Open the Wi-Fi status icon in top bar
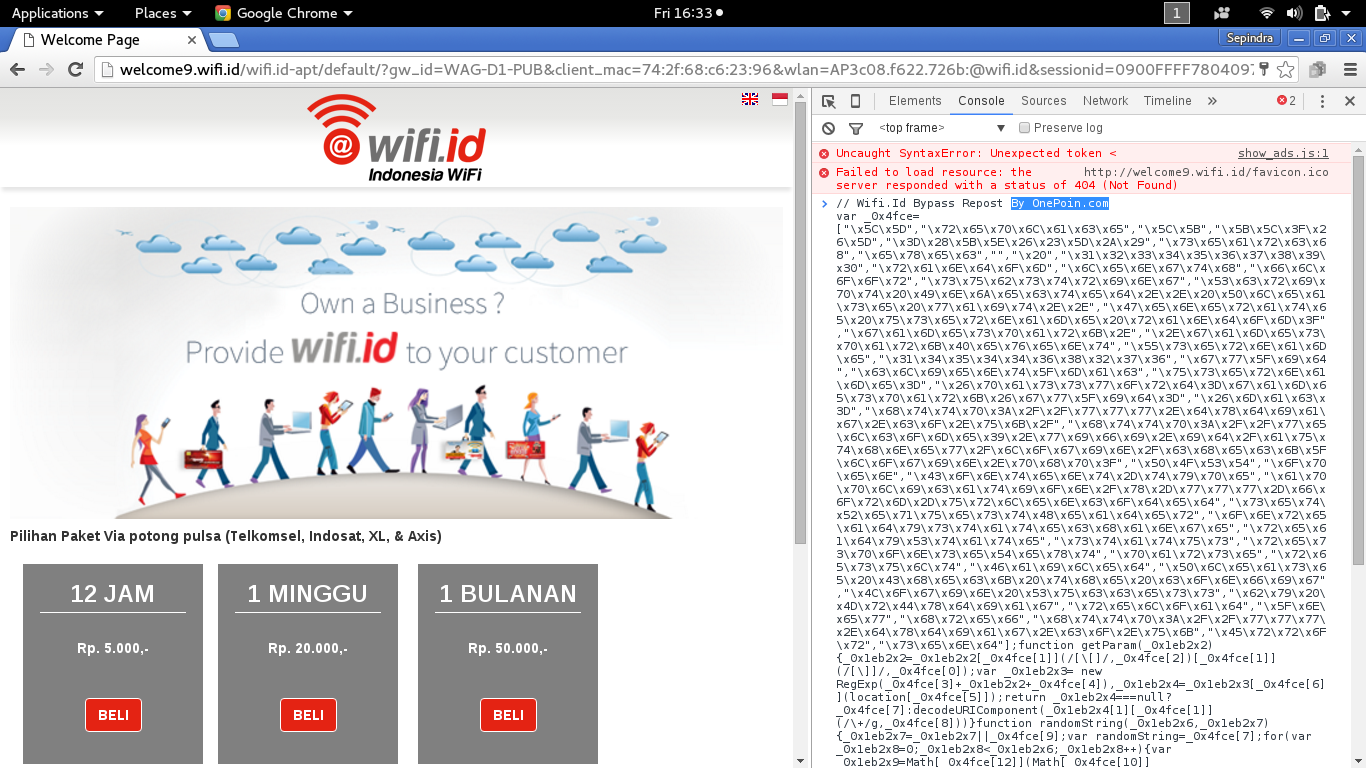The image size is (1366, 768). click(x=1267, y=13)
